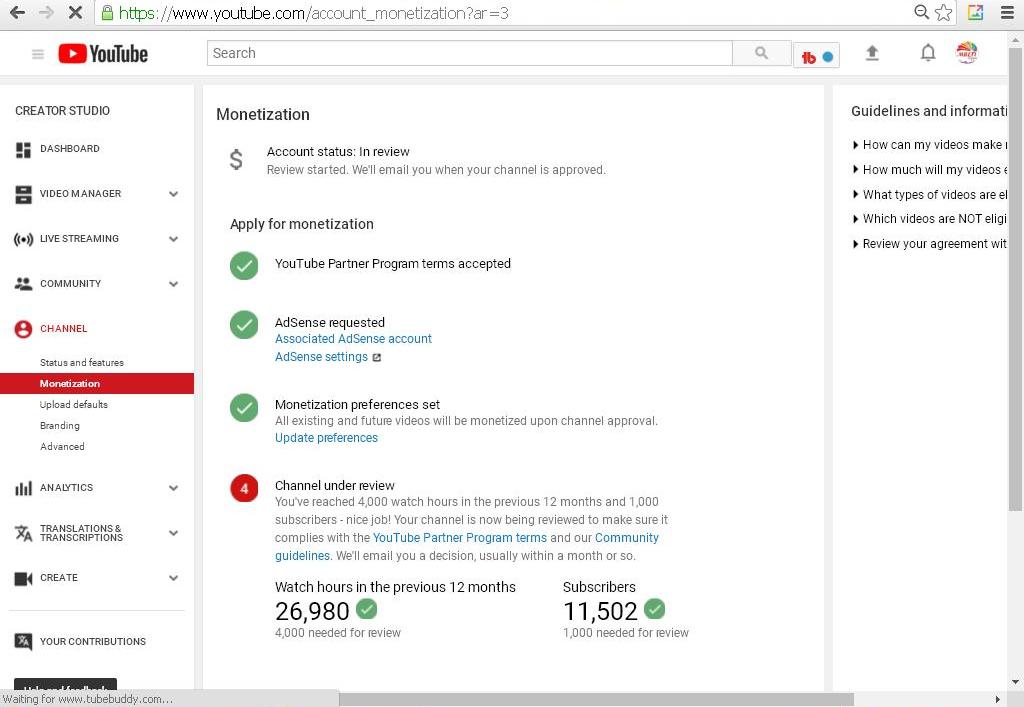Open Branding settings page
The height and width of the screenshot is (707, 1024).
pyautogui.click(x=59, y=425)
